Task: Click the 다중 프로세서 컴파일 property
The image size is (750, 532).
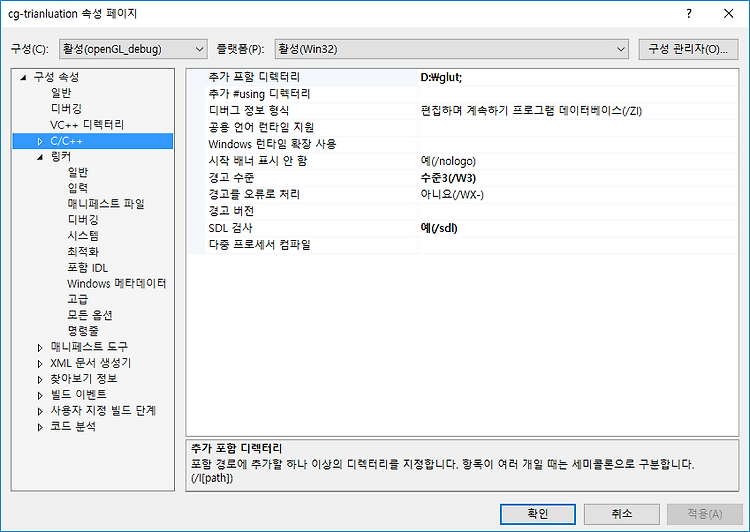Action: [259, 245]
